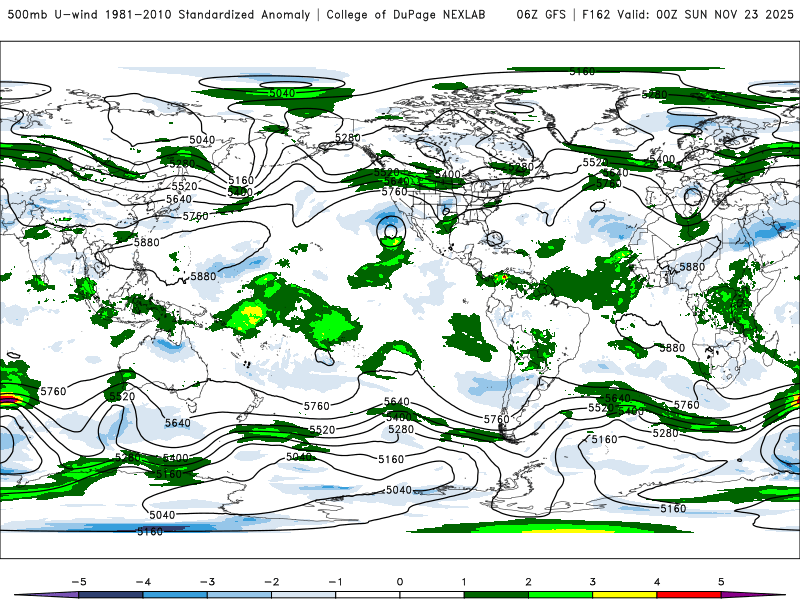
Task: Click the white 0 to 1 colorbar segment
Action: (x=432, y=595)
